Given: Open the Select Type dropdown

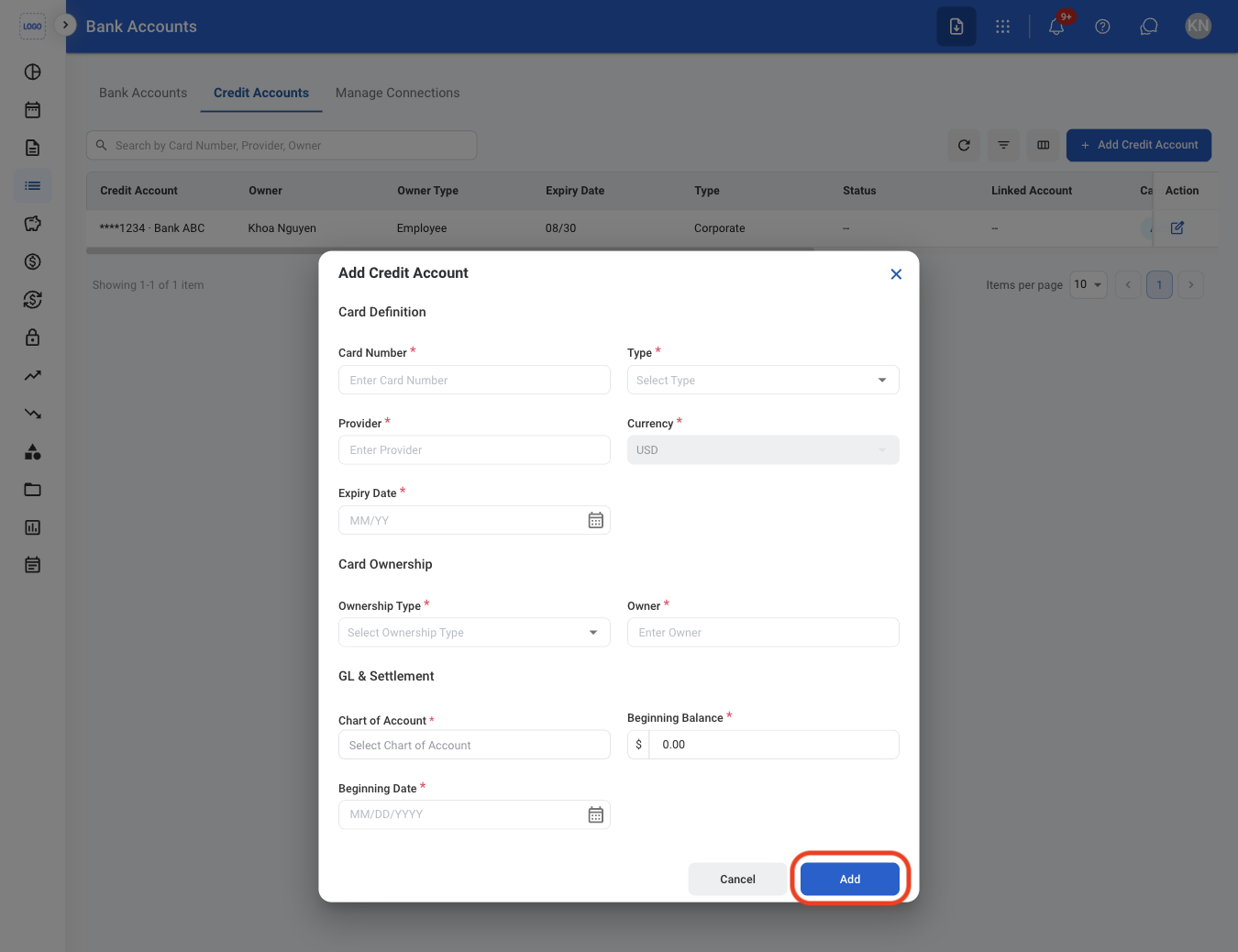Looking at the screenshot, I should click(763, 380).
